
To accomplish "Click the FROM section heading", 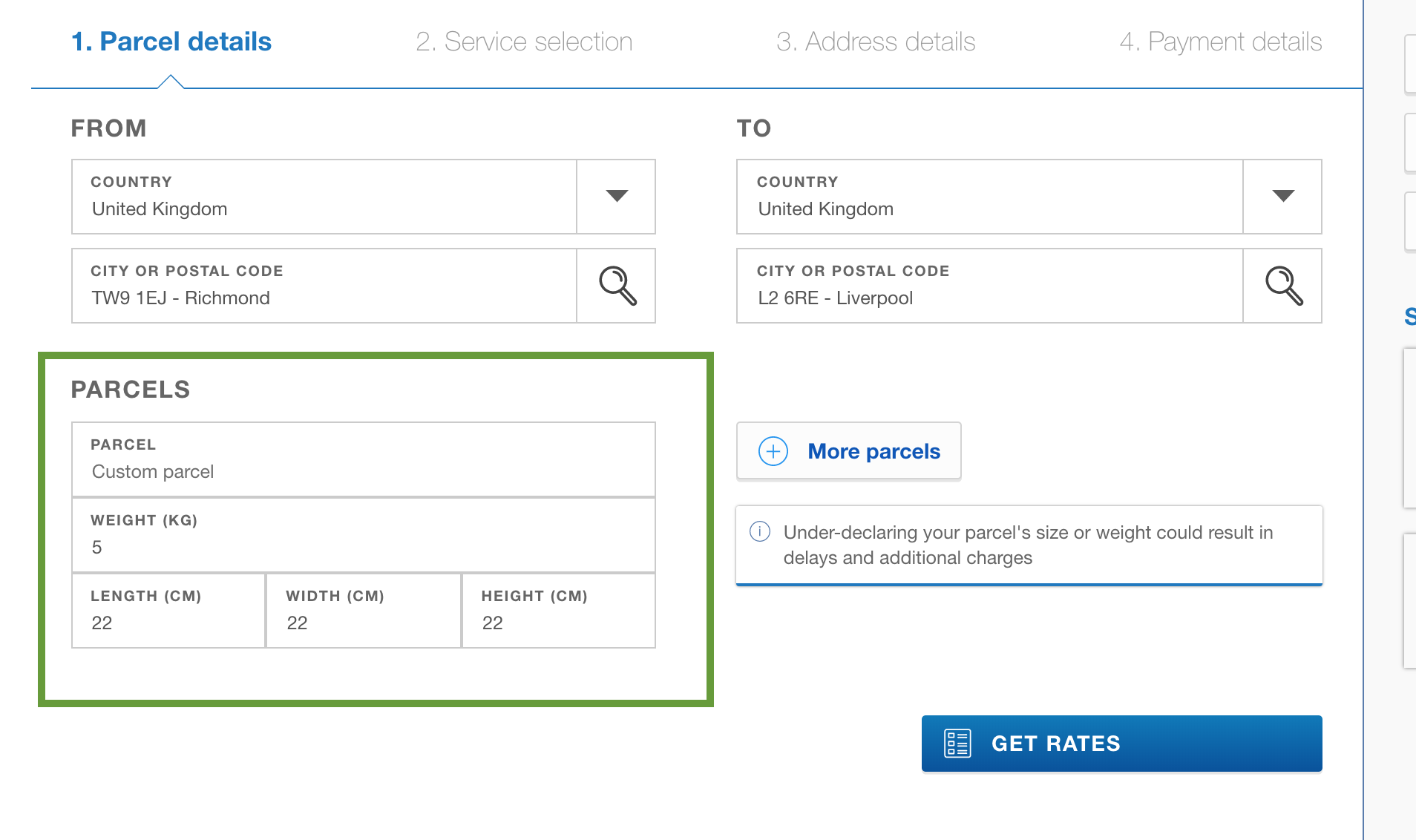I will (x=108, y=128).
